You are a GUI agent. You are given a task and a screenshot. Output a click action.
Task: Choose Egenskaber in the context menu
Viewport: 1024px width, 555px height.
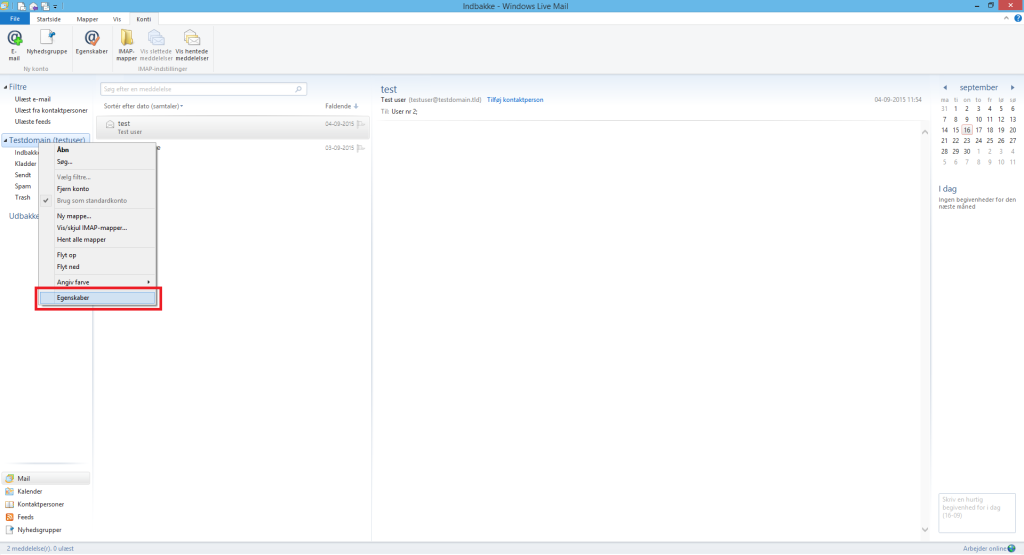point(98,298)
